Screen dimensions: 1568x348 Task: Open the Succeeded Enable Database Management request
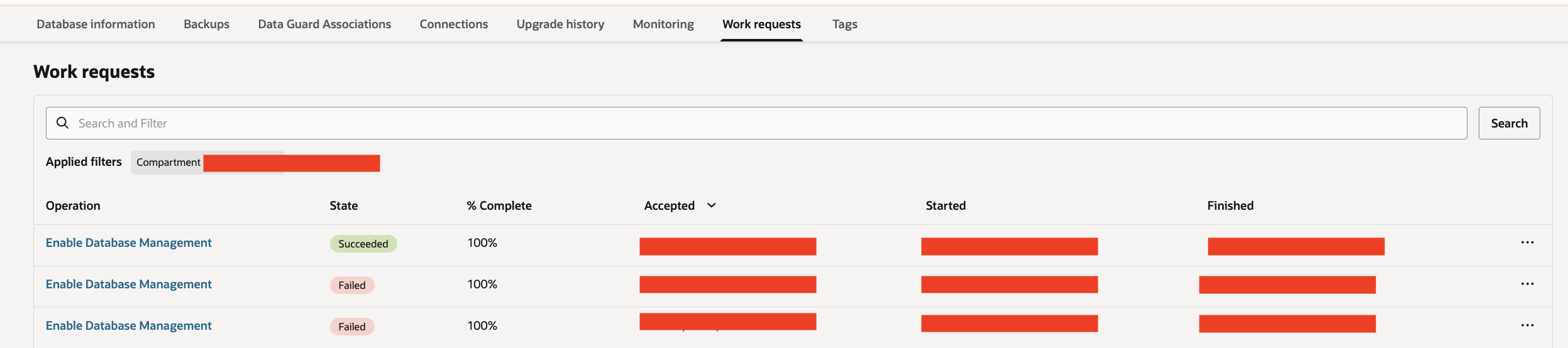(x=129, y=243)
